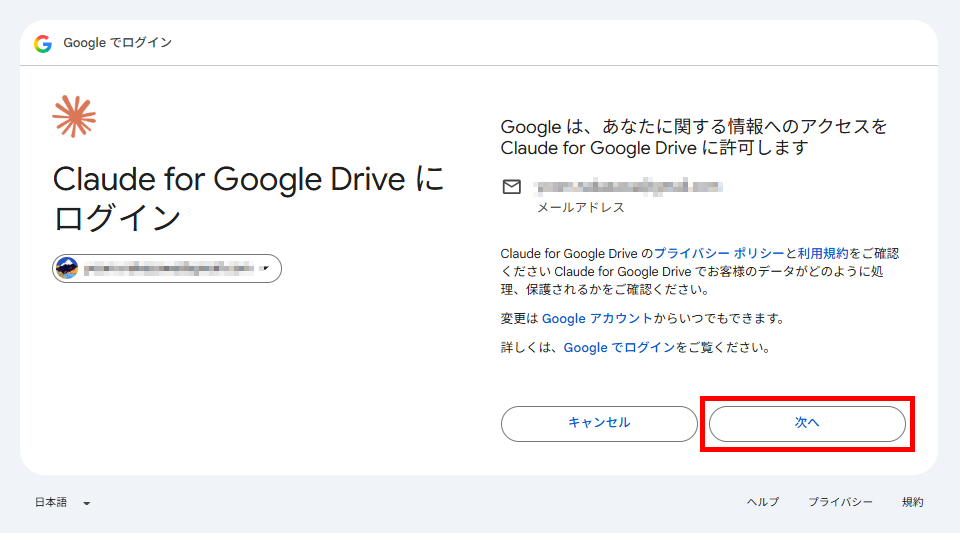Screen dimensions: 960x533
Task: Click the ヘルプ footer link
Action: 763,502
